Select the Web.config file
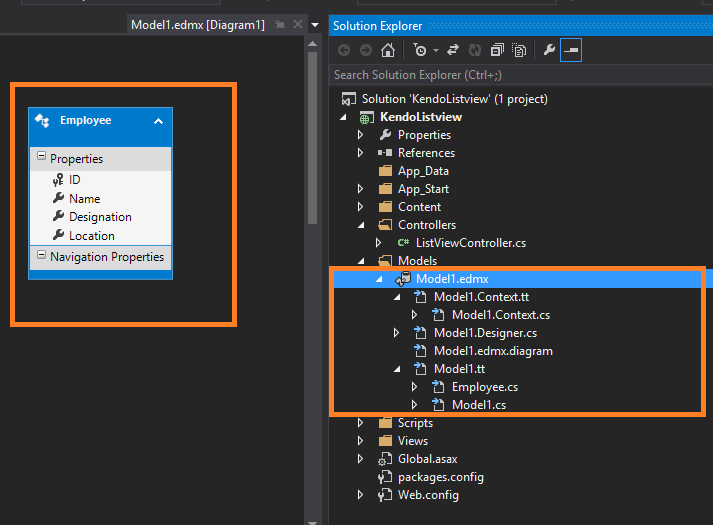The image size is (713, 525). 428,495
